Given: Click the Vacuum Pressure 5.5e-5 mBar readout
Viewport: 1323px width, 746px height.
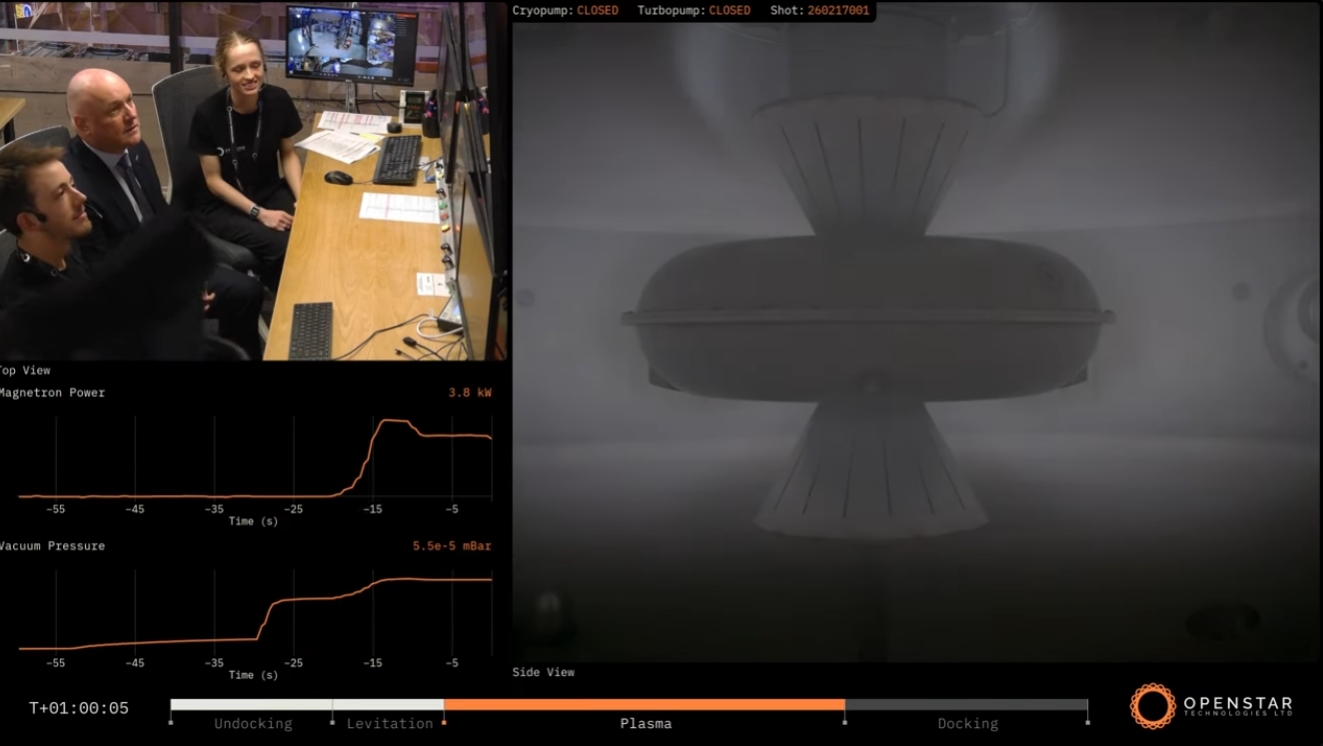Looking at the screenshot, I should (451, 546).
